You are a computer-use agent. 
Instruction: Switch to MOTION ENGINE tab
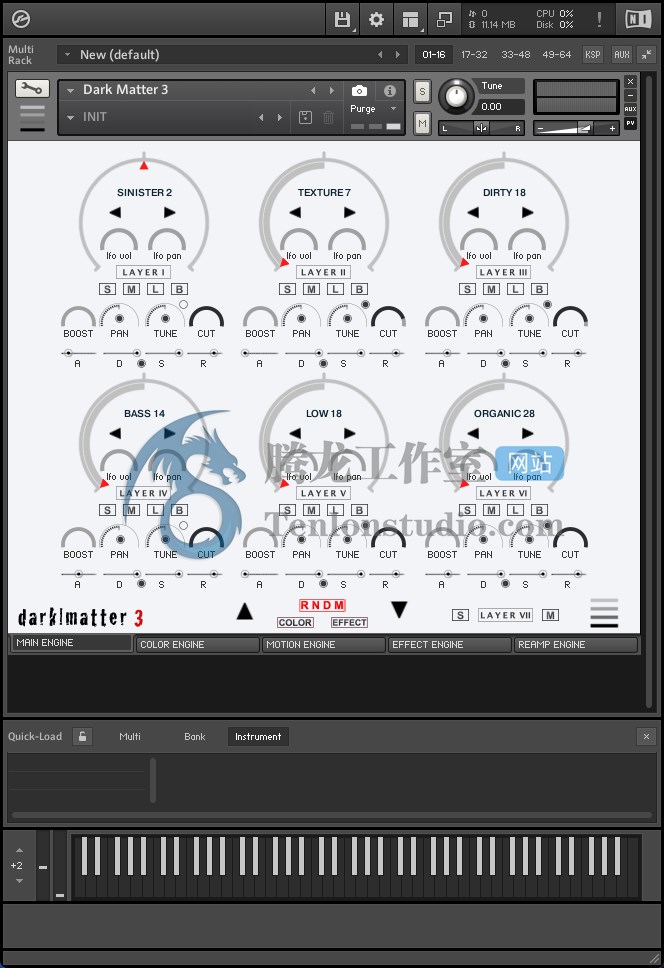coord(324,645)
